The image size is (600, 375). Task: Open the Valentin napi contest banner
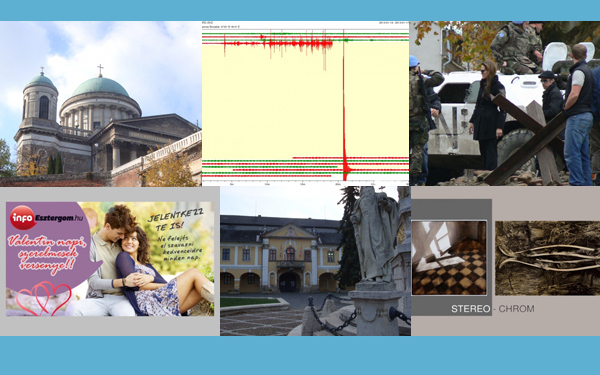click(x=110, y=259)
